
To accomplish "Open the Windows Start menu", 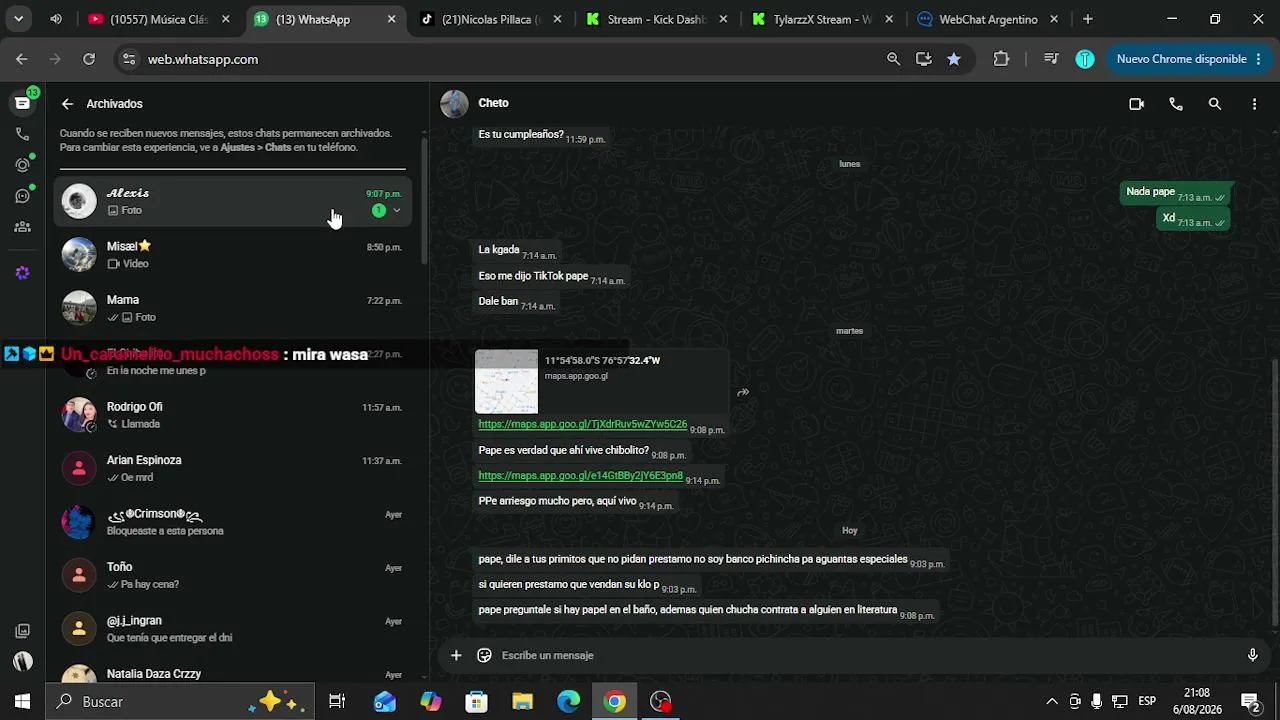I will [x=22, y=702].
